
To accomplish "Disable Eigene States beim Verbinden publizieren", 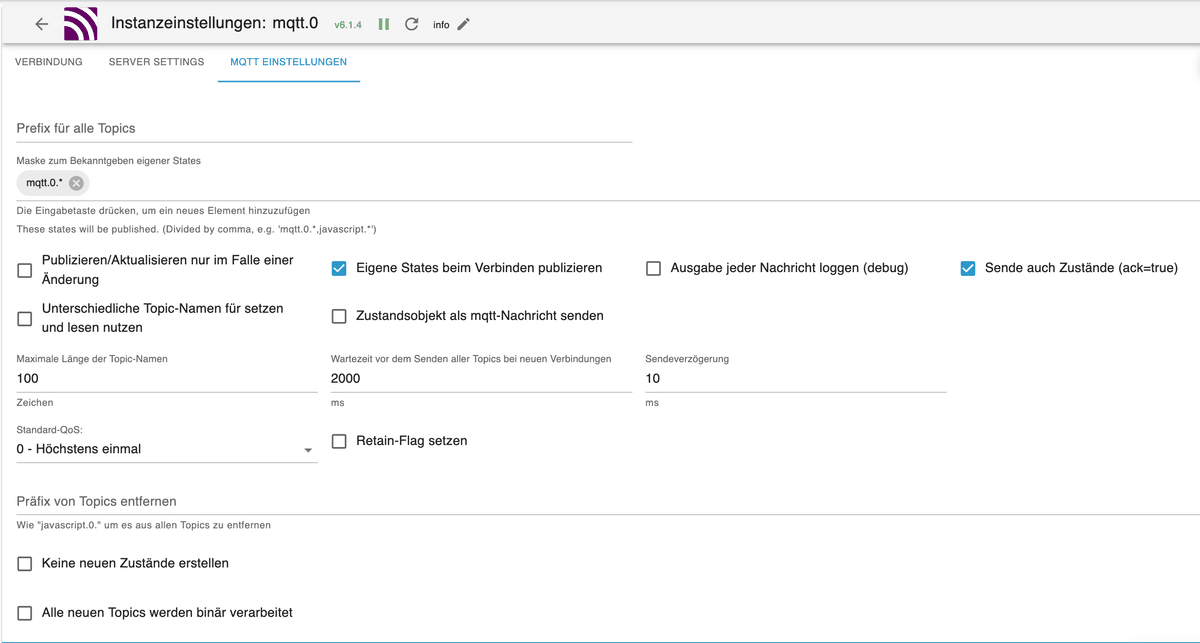I will coord(339,268).
